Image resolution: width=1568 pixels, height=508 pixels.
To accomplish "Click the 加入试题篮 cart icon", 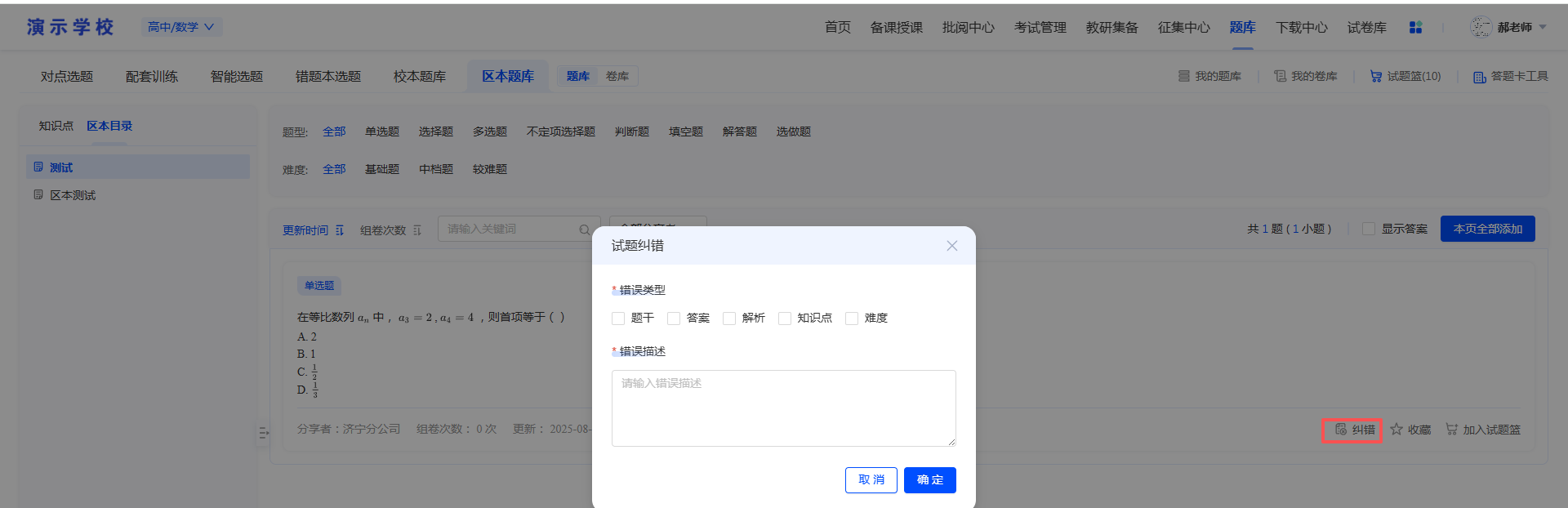I will [x=1451, y=429].
